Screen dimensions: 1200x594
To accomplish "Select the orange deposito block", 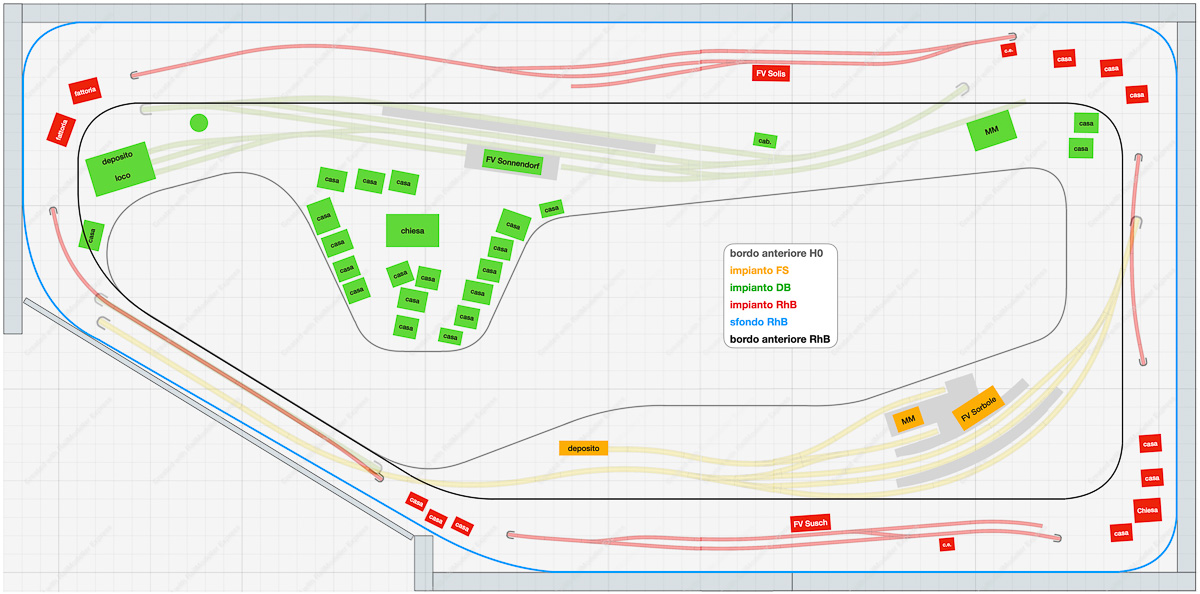I will coord(583,449).
